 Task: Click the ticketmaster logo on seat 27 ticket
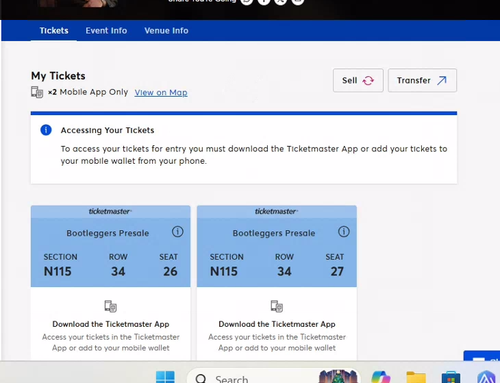point(276,211)
